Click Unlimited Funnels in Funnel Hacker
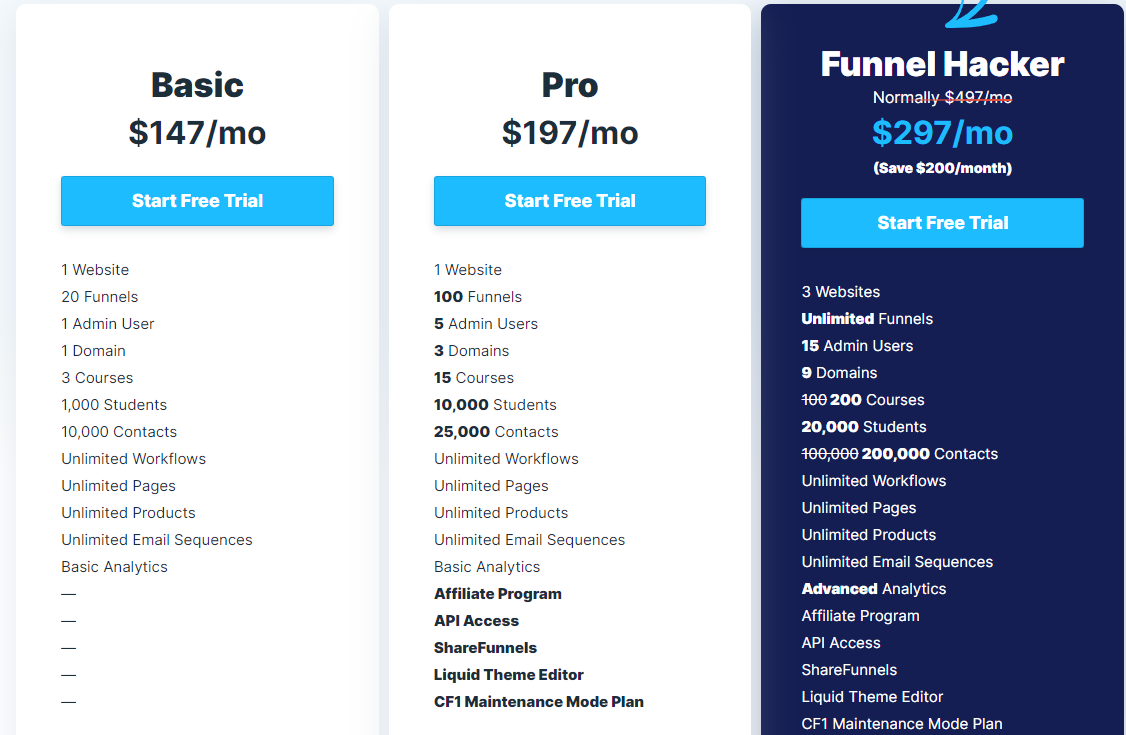The image size is (1126, 735). coord(867,319)
